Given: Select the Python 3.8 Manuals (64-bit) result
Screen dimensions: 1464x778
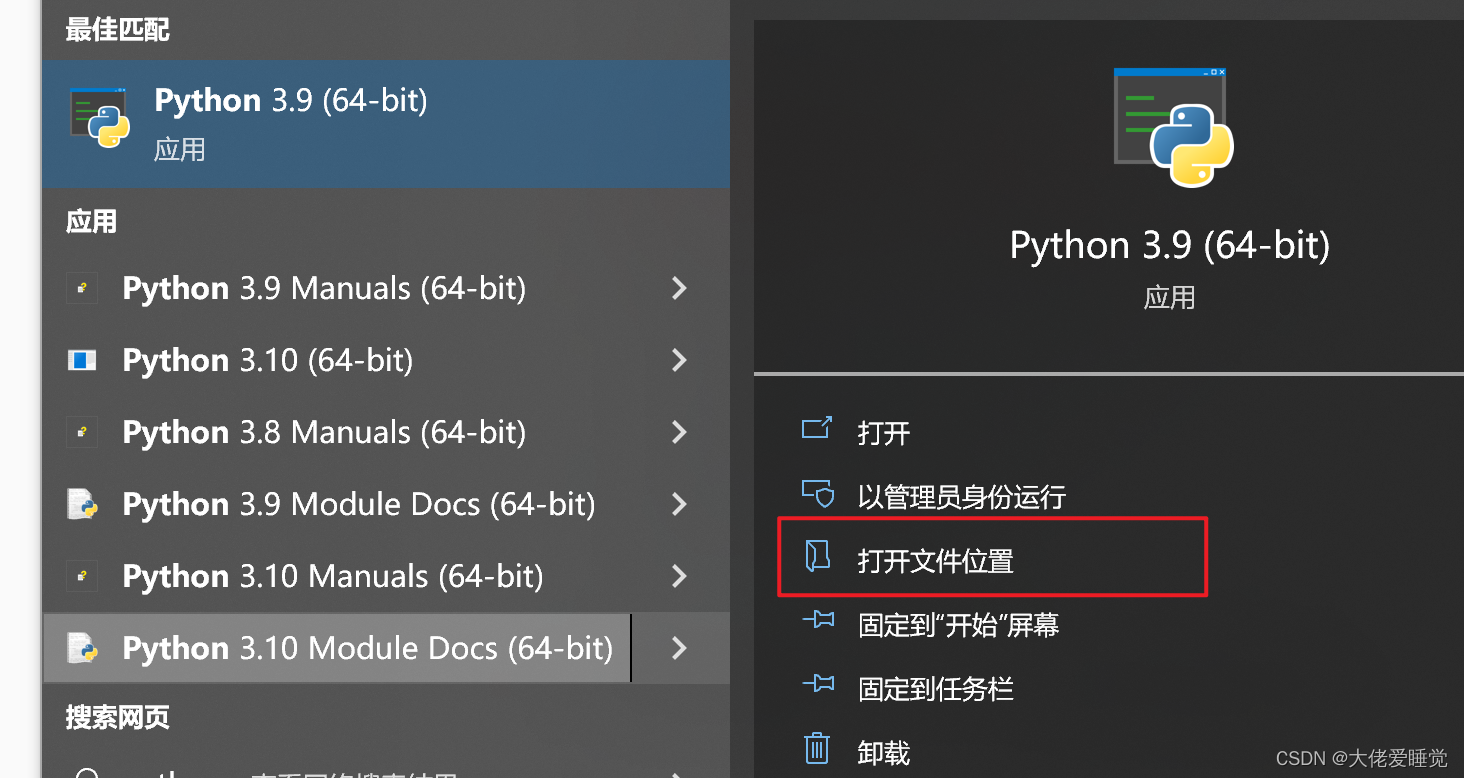Looking at the screenshot, I should (324, 433).
